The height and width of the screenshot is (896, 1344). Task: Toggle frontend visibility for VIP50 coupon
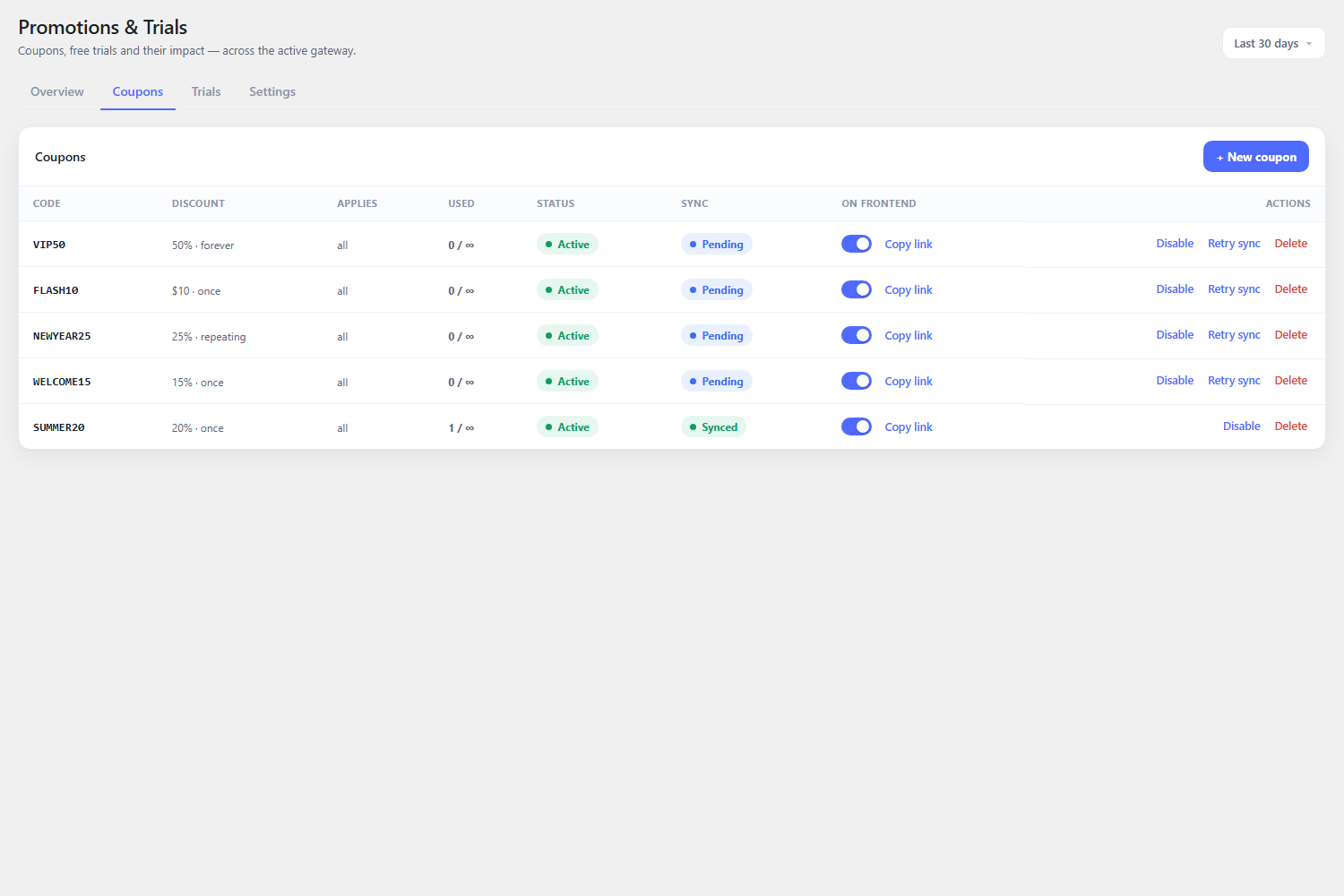pyautogui.click(x=857, y=244)
